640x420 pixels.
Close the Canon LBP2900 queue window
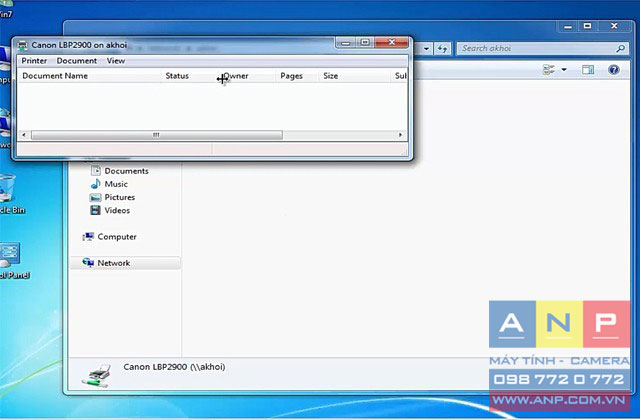[x=391, y=42]
